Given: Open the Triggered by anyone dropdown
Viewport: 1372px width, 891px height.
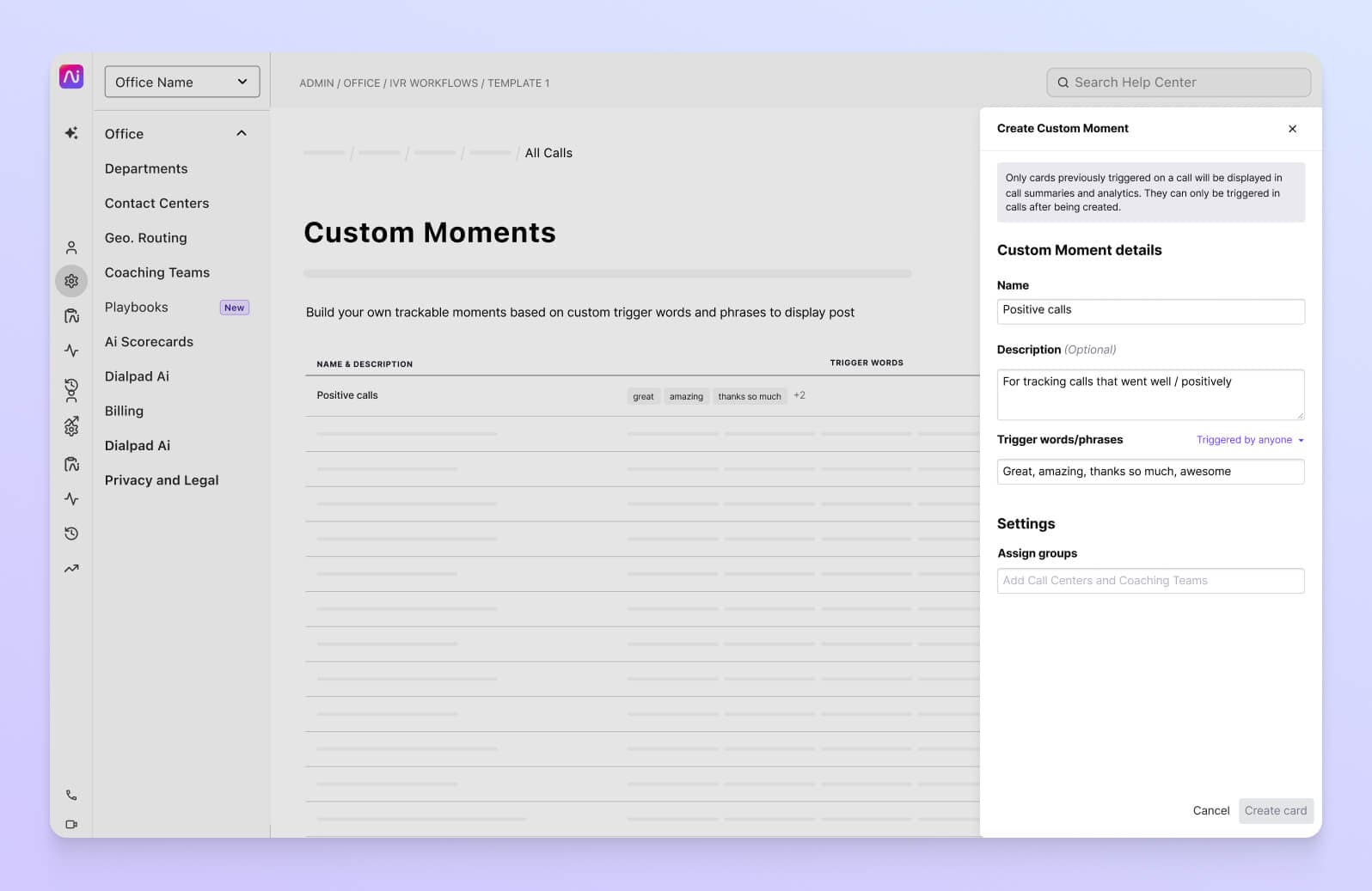Looking at the screenshot, I should pos(1250,440).
